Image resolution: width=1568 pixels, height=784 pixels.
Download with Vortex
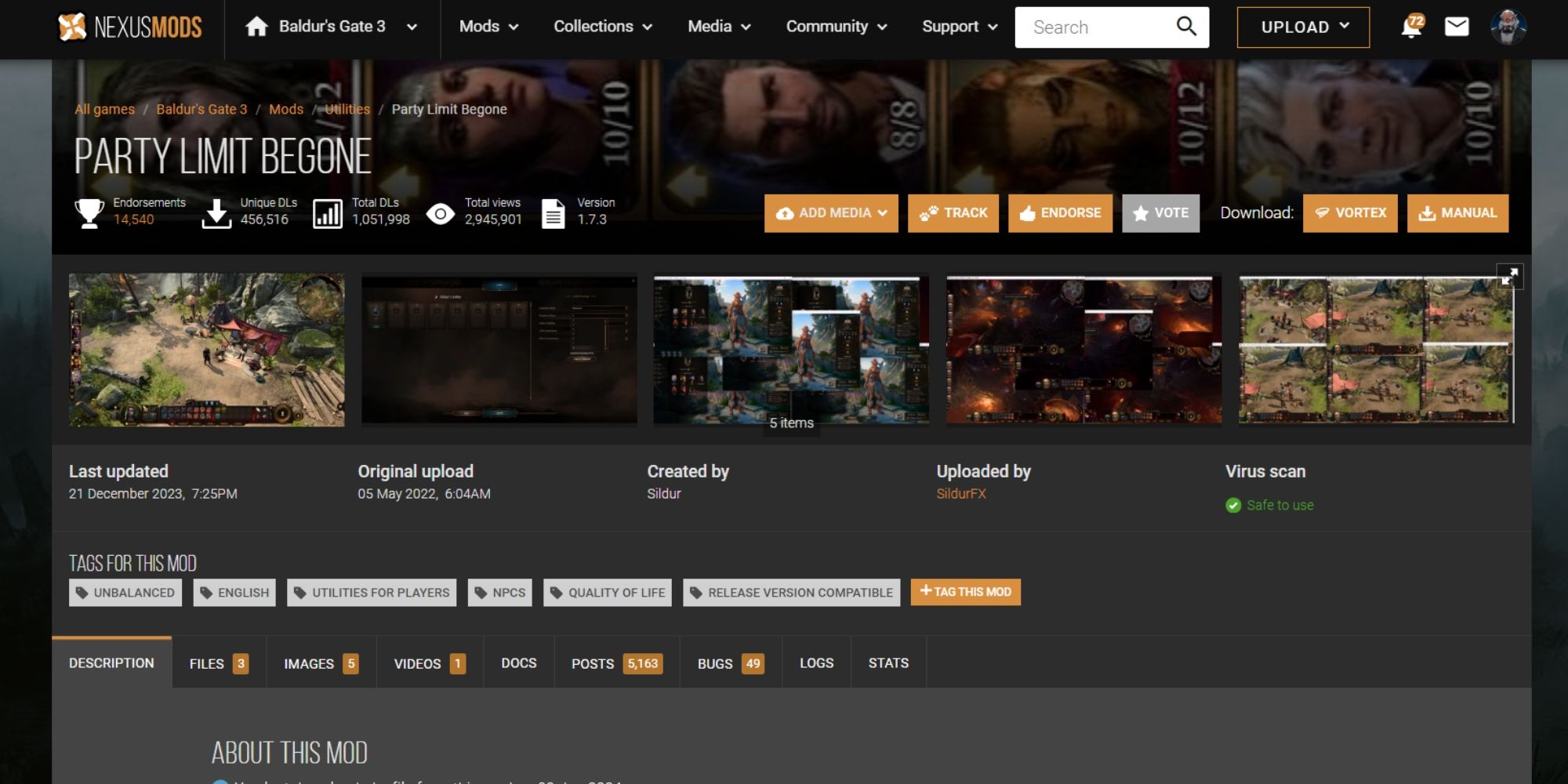tap(1350, 213)
